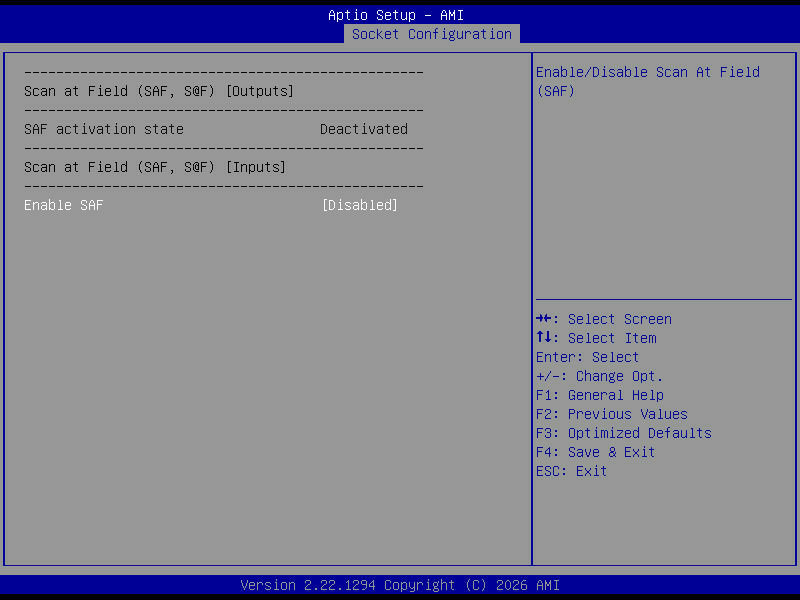Click the F4: Save & Exit hint

[x=595, y=452]
